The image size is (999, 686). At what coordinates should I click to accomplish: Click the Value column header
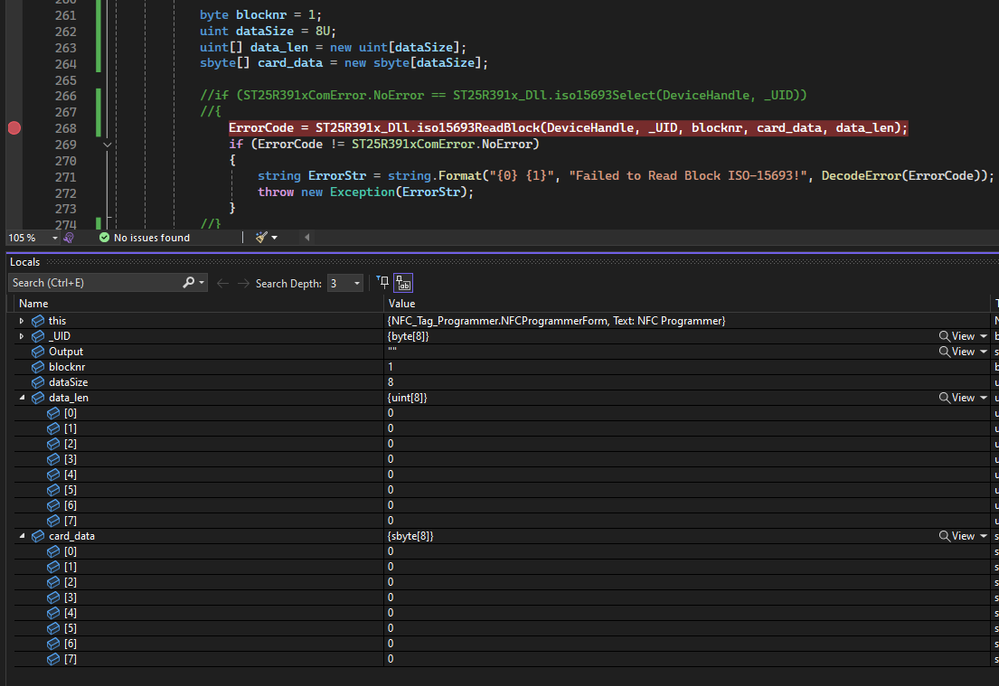401,304
